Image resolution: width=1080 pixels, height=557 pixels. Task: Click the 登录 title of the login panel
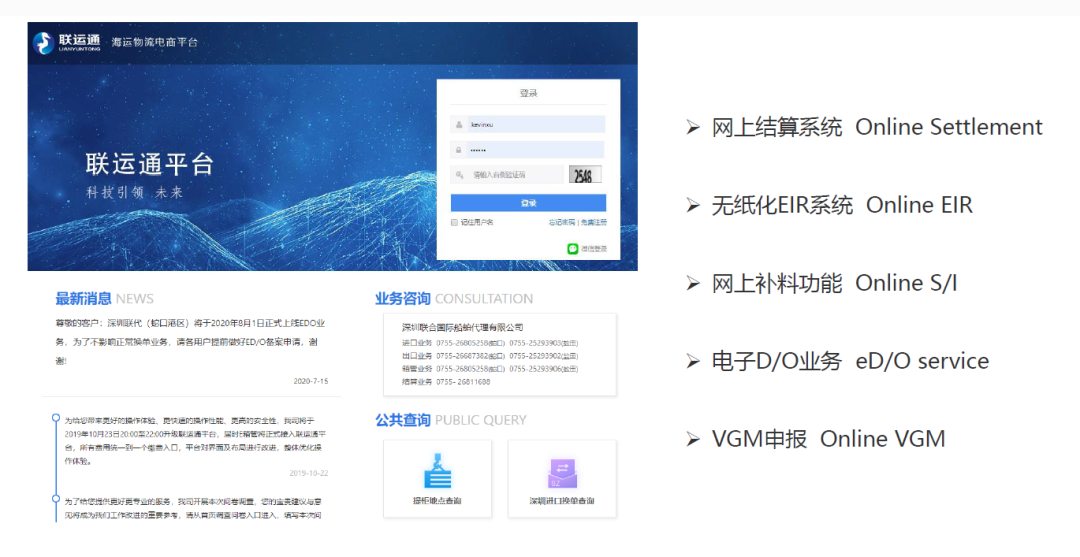click(x=528, y=93)
